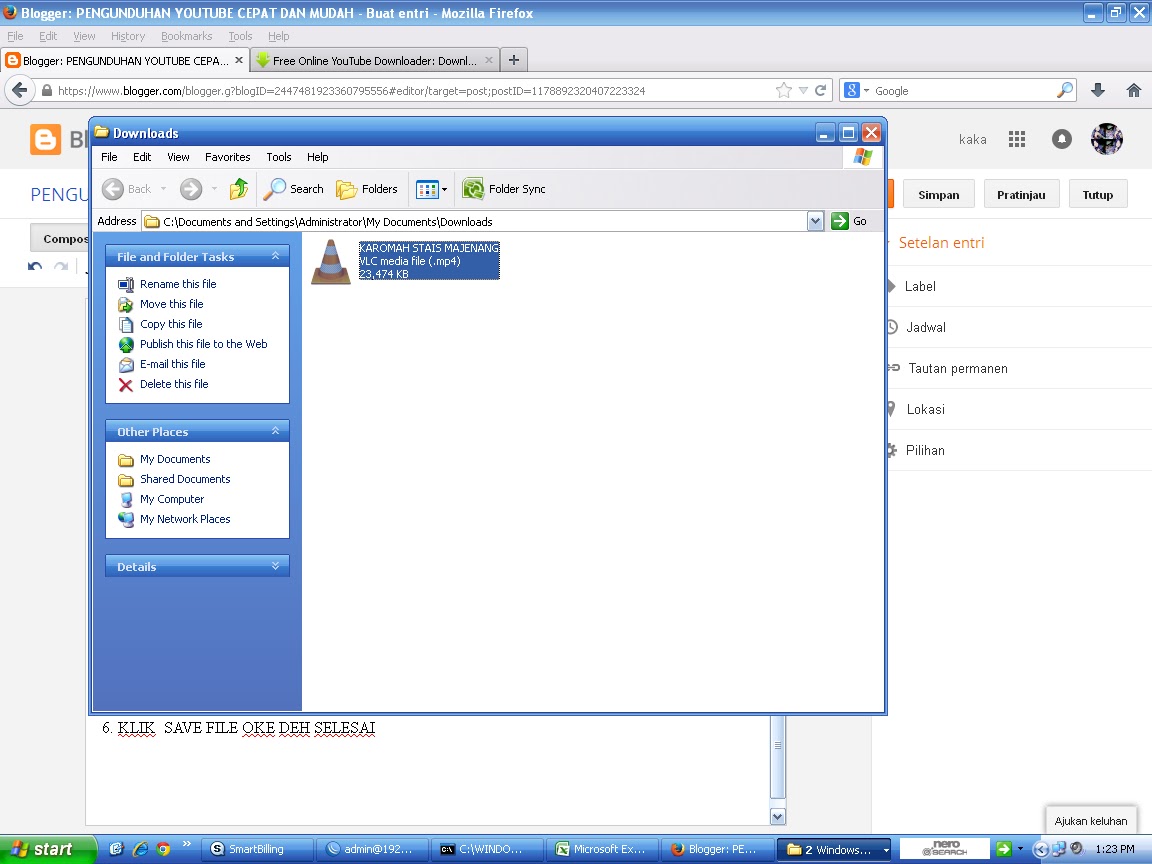Switch to Free Online YouTube Downloader tab
The image size is (1152, 864).
[375, 60]
